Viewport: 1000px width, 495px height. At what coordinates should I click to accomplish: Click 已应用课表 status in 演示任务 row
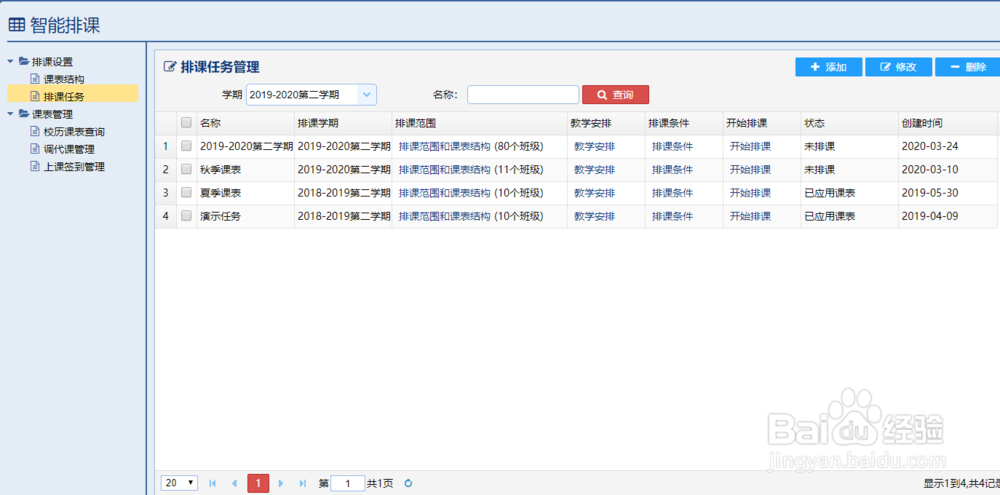[x=830, y=216]
